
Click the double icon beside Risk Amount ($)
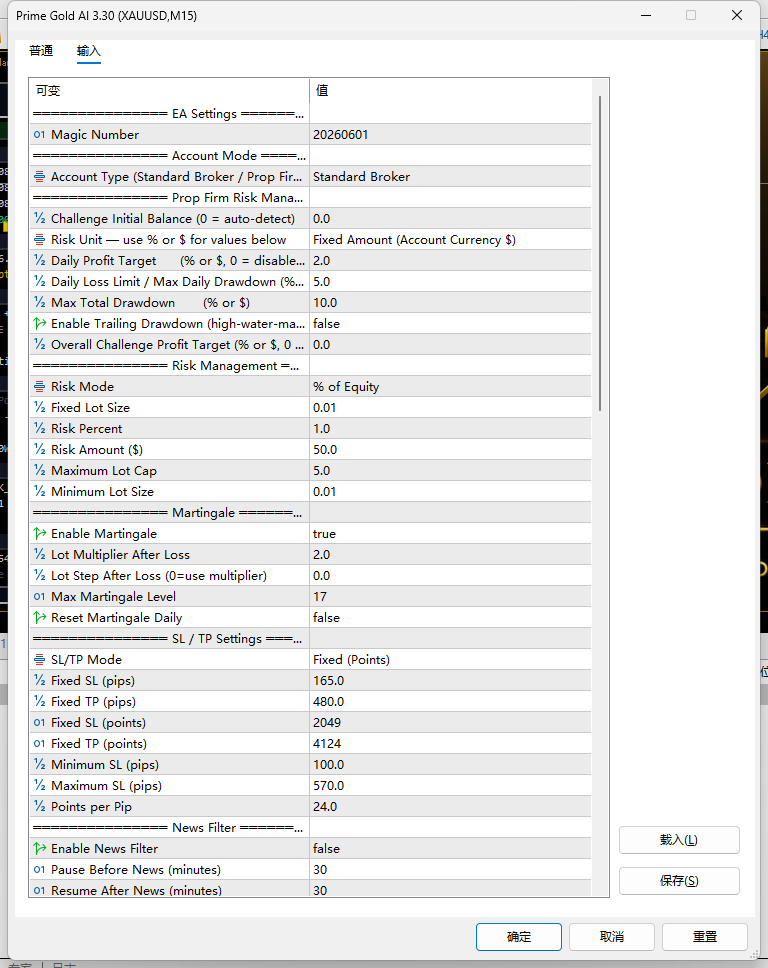40,449
